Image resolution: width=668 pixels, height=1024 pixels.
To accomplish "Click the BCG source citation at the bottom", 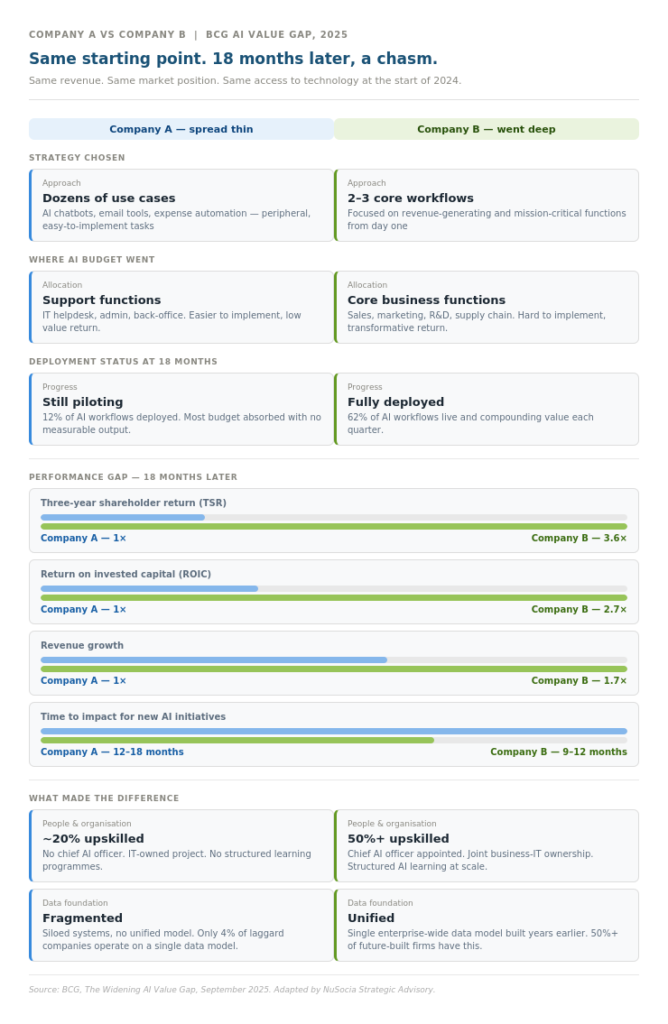I will [x=232, y=989].
